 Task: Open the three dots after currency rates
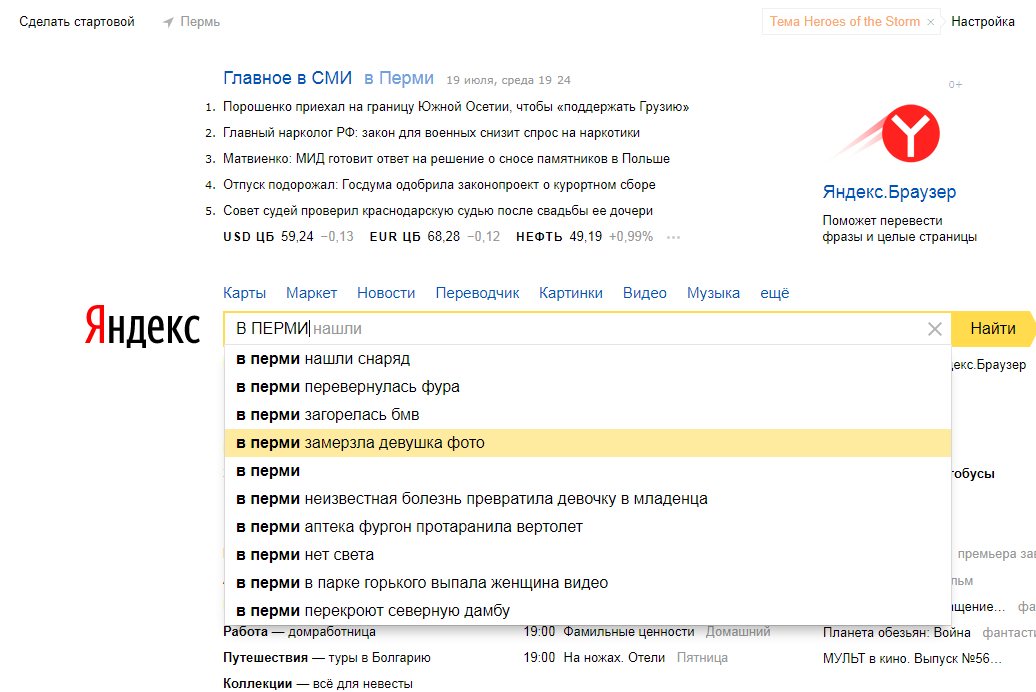click(x=673, y=237)
